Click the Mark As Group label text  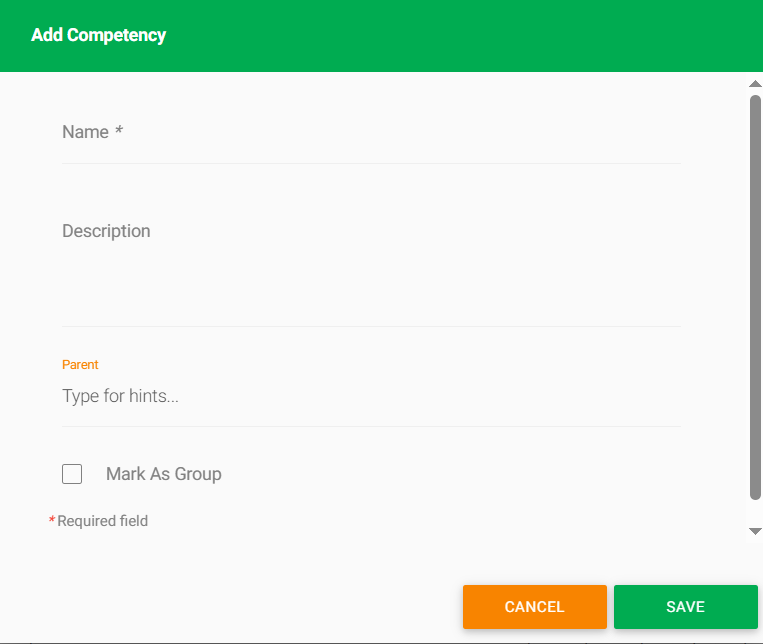[x=164, y=474]
